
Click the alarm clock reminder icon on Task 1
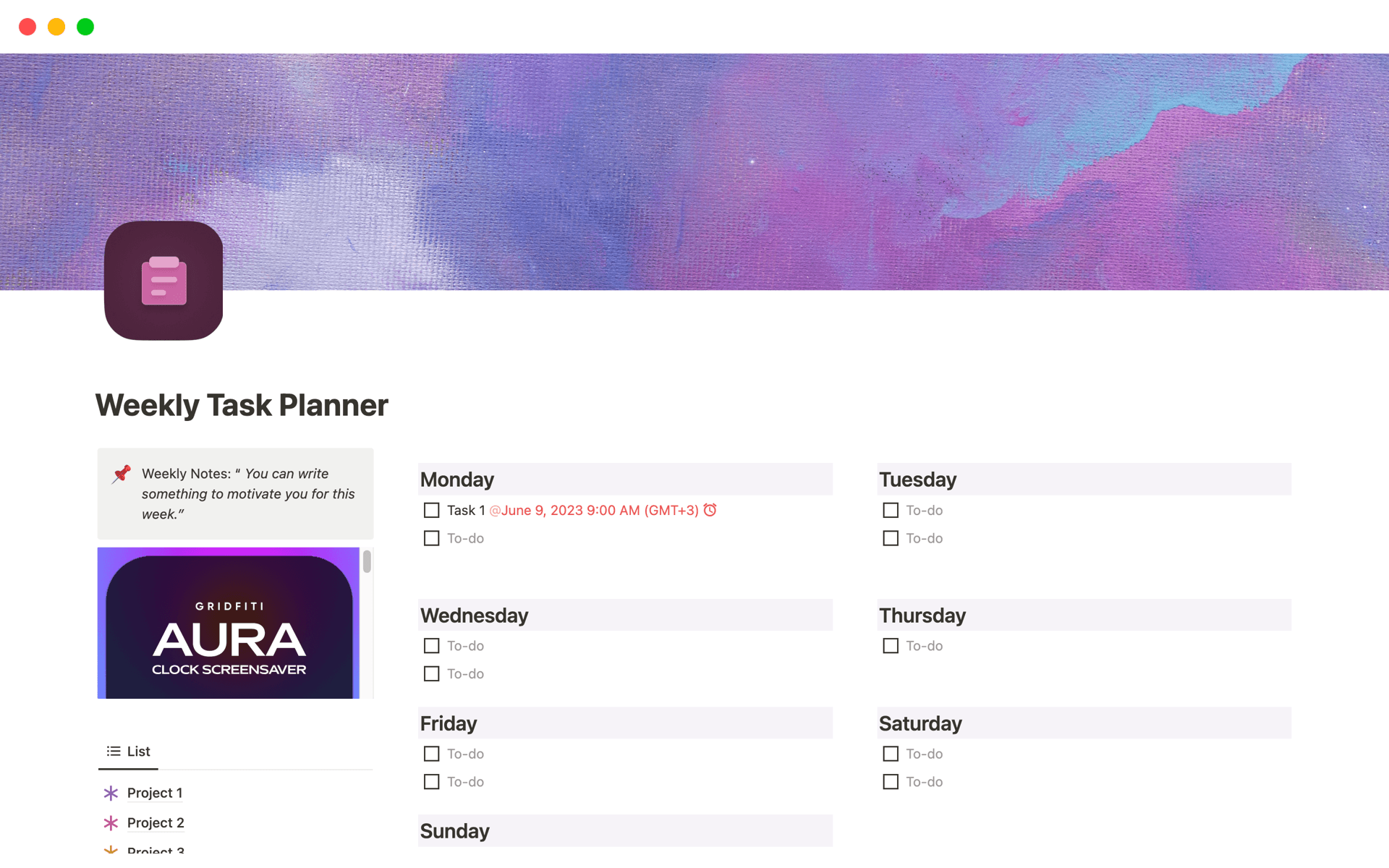click(x=710, y=510)
